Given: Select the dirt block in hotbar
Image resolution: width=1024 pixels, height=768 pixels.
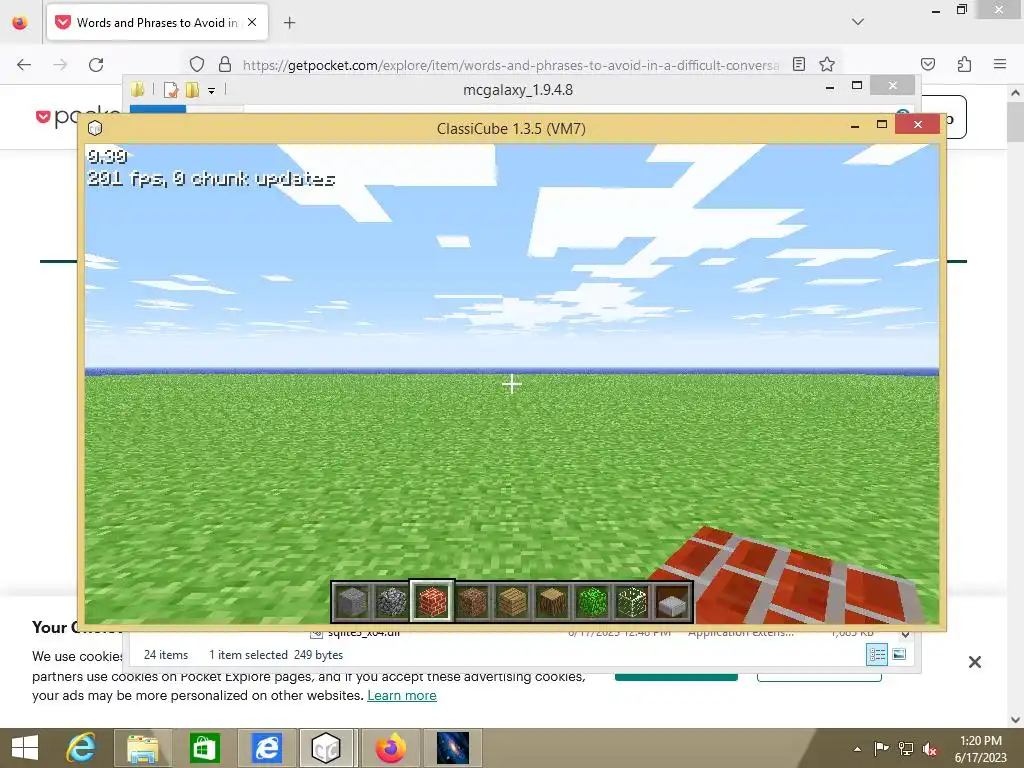Looking at the screenshot, I should (472, 601).
